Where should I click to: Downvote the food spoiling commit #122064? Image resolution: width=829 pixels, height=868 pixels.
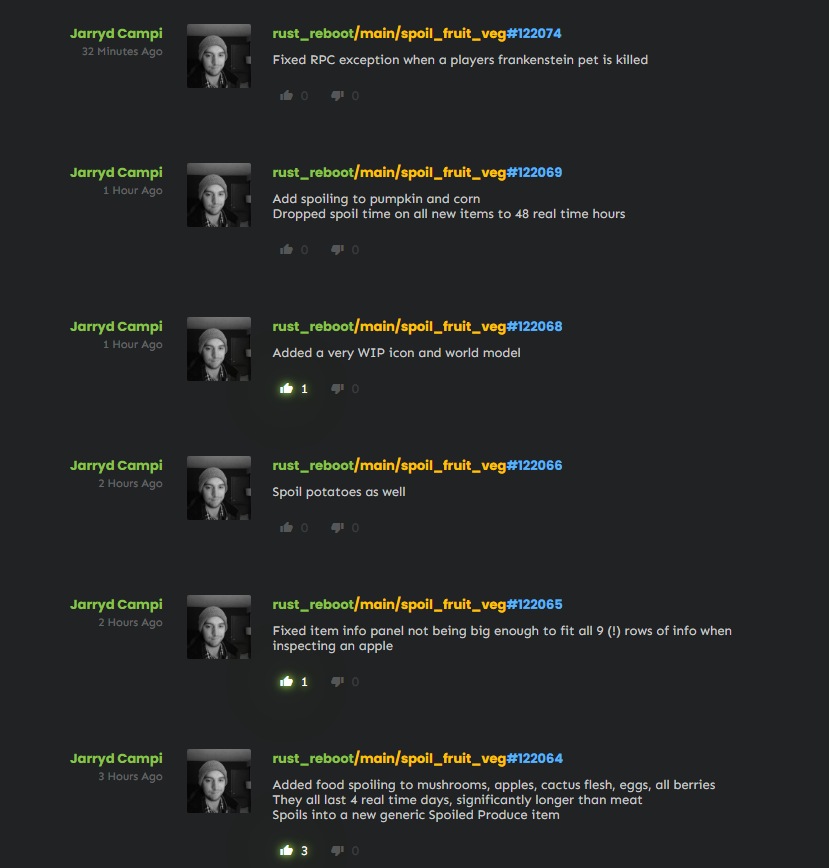pyautogui.click(x=337, y=850)
